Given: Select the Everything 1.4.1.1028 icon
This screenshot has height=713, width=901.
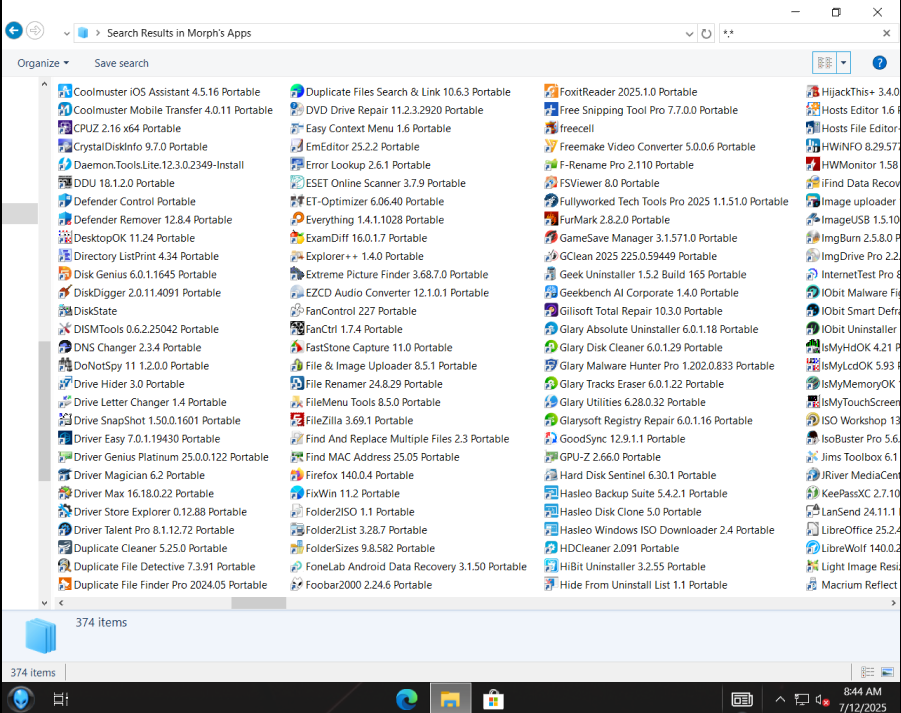Looking at the screenshot, I should tap(297, 219).
